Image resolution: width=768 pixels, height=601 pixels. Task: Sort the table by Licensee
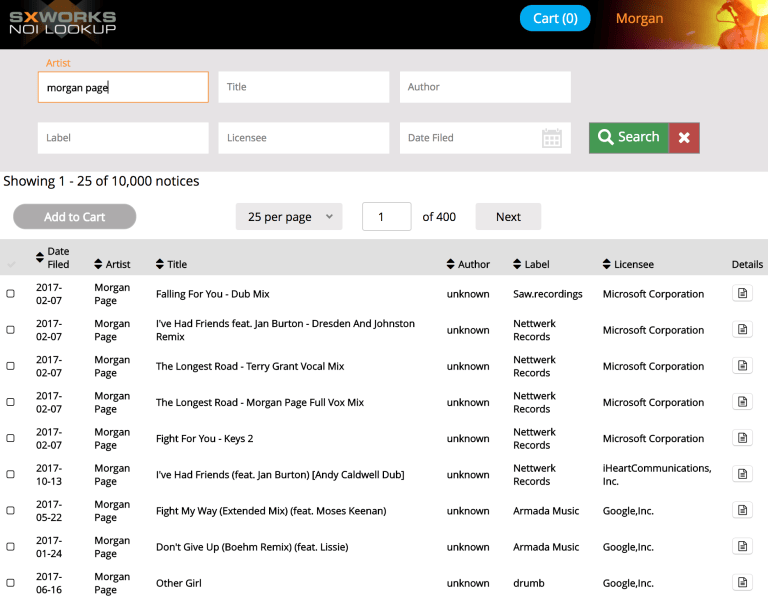click(x=606, y=264)
